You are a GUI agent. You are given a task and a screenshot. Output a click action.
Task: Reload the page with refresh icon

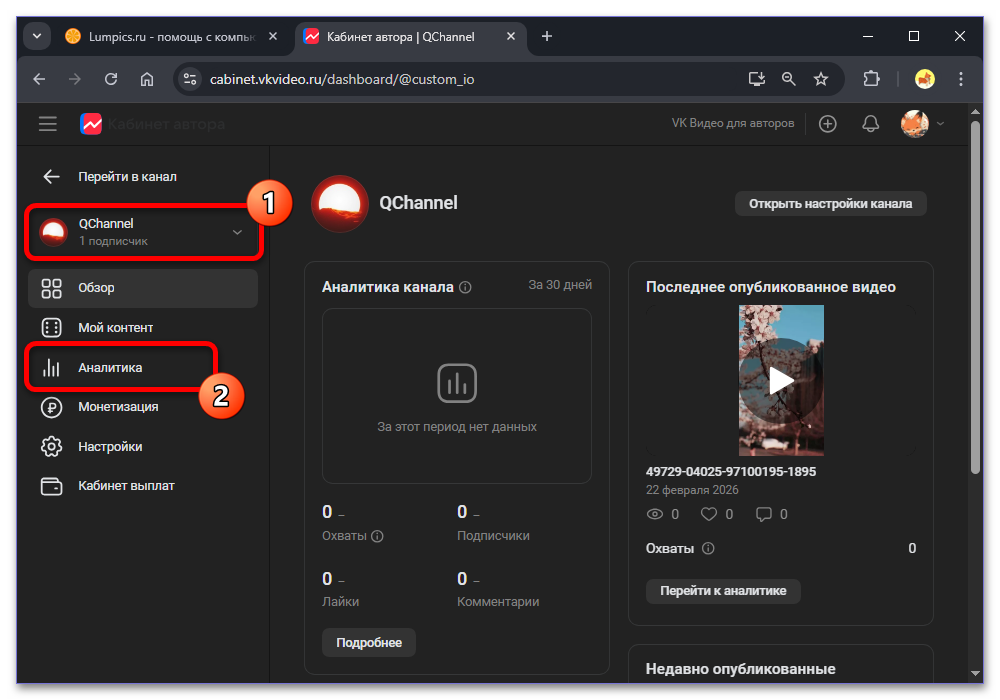tap(111, 79)
